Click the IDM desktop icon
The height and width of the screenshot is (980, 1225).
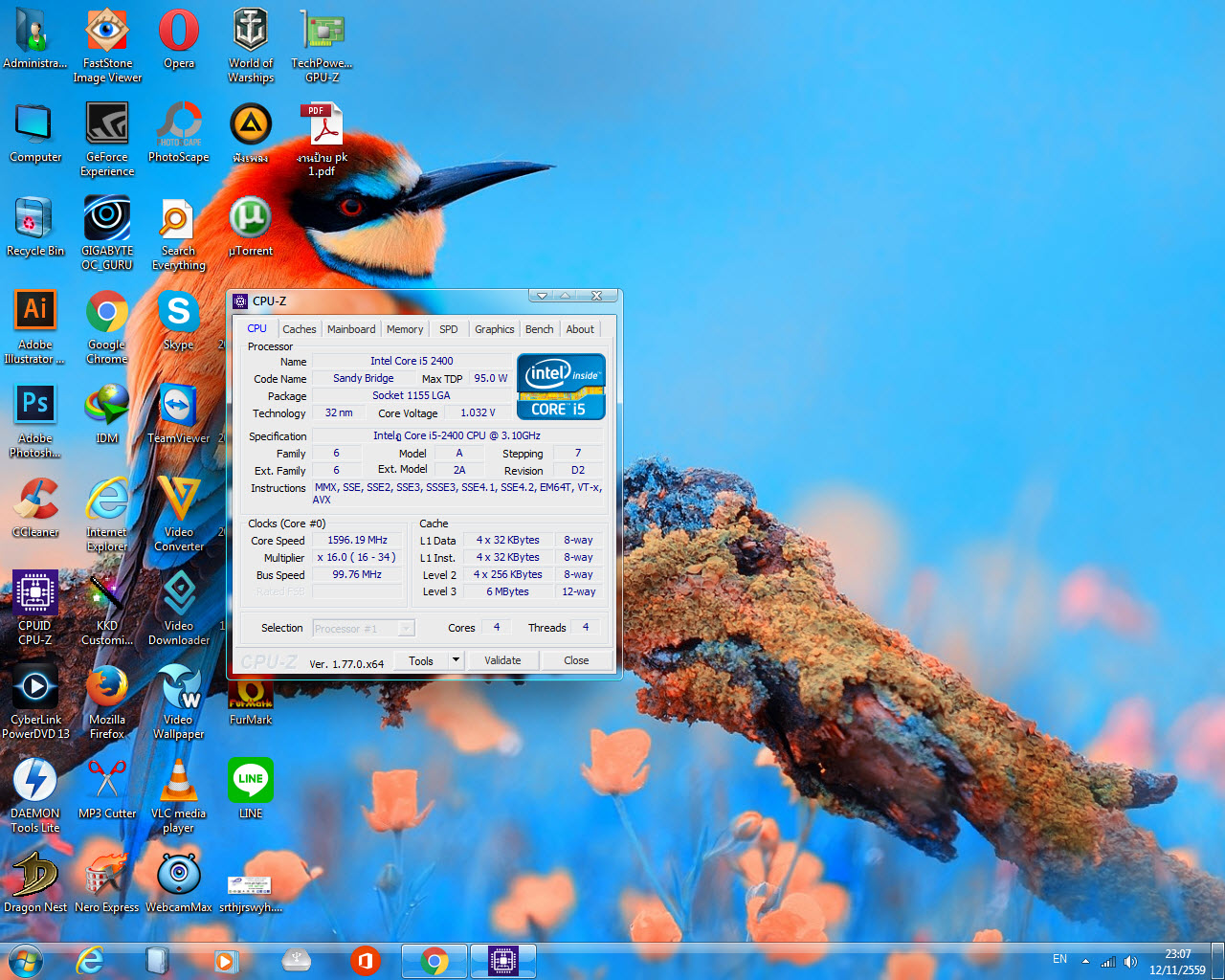click(107, 413)
